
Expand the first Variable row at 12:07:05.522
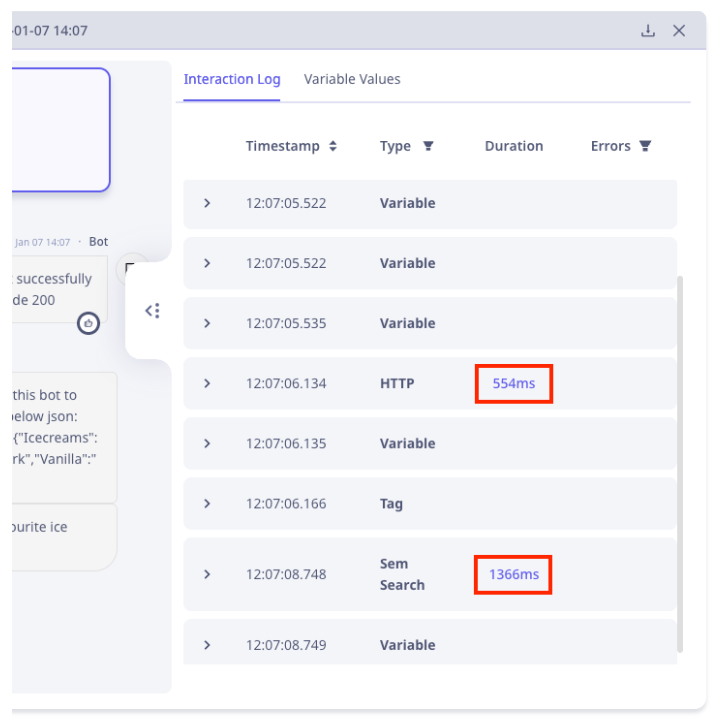point(207,203)
